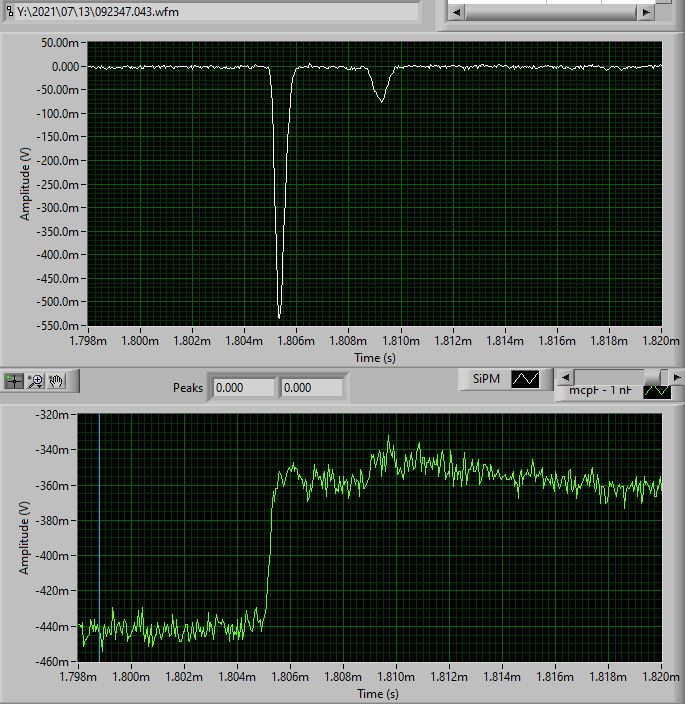The height and width of the screenshot is (704, 685).
Task: Click upper graph Amplitude (V) axis label
Action: pos(25,184)
